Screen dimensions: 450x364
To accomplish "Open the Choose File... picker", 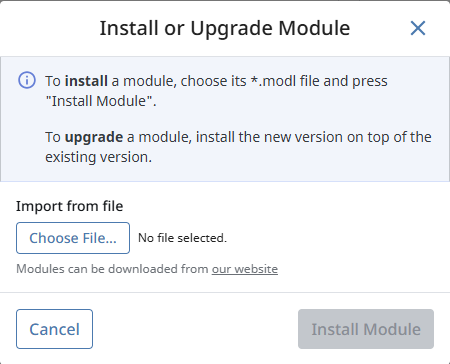I will point(73,238).
